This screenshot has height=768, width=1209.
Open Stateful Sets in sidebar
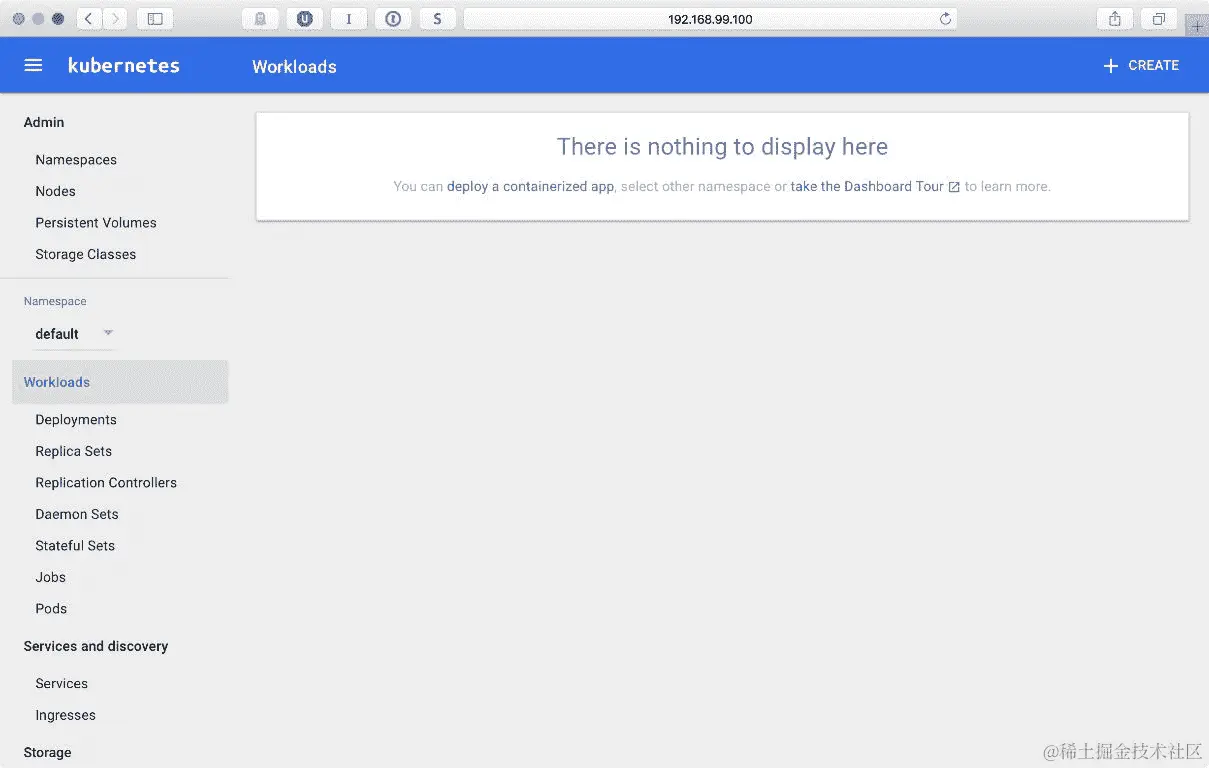75,546
